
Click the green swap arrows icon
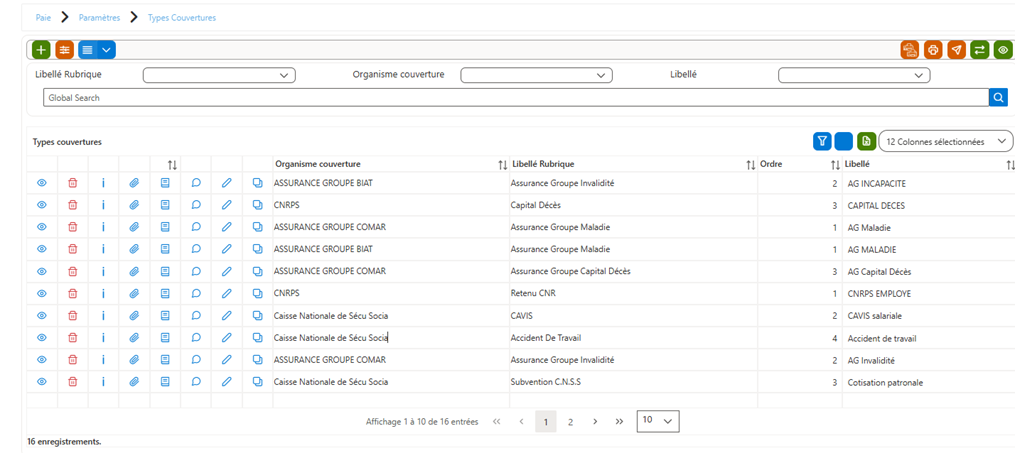(980, 49)
